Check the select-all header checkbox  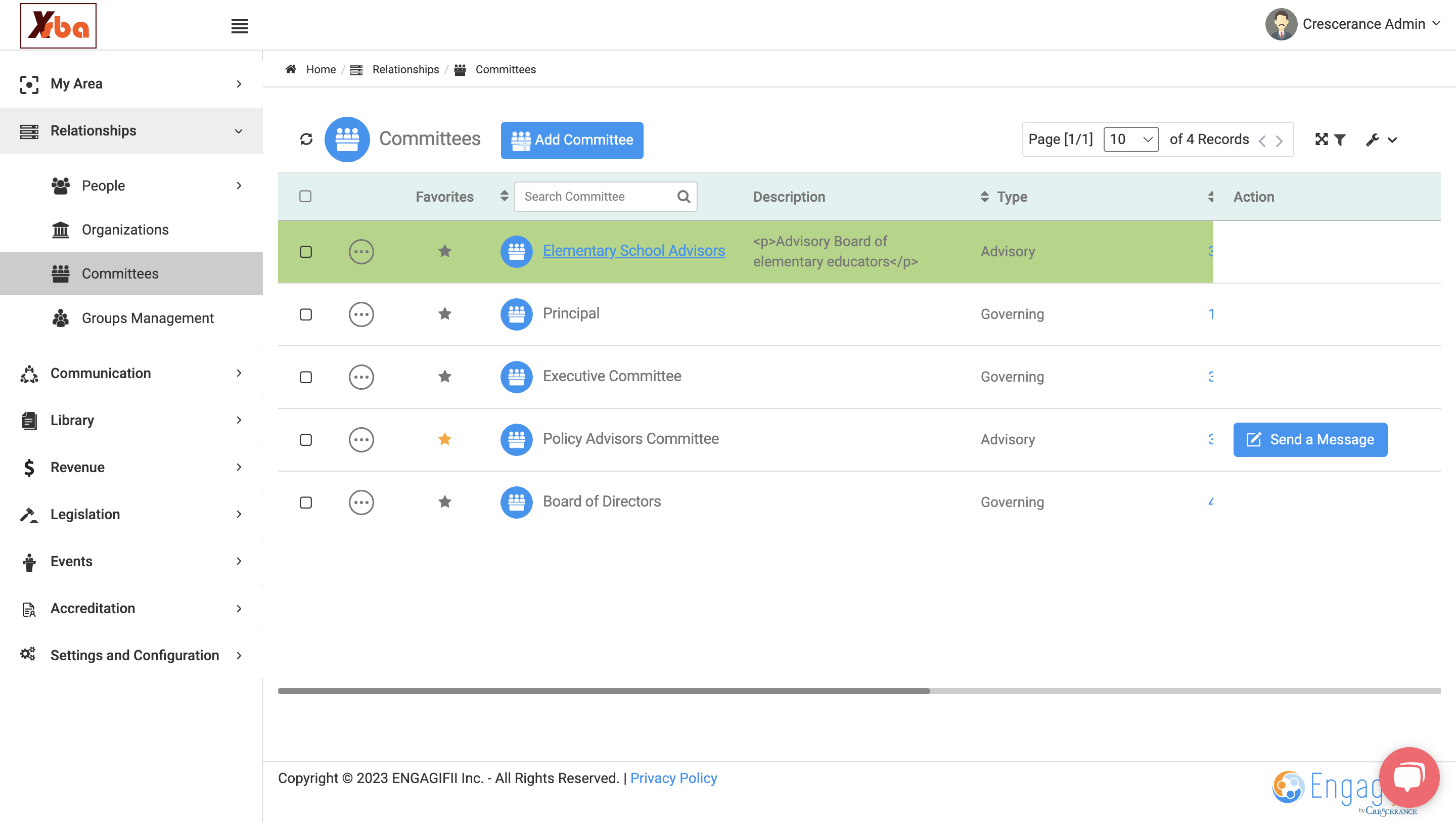(305, 196)
